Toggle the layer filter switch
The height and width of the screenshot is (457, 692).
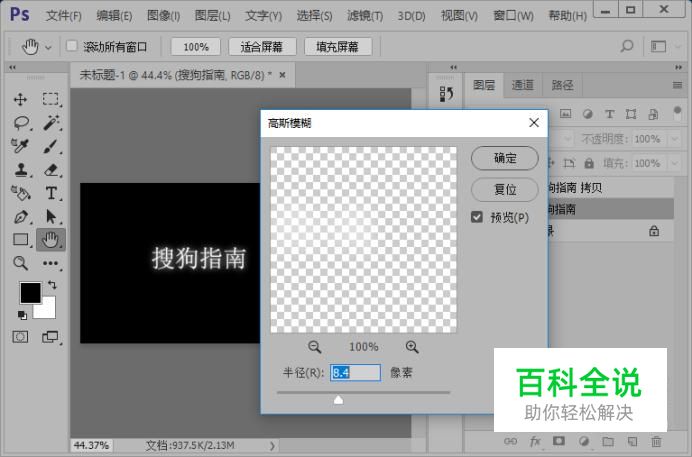(677, 112)
